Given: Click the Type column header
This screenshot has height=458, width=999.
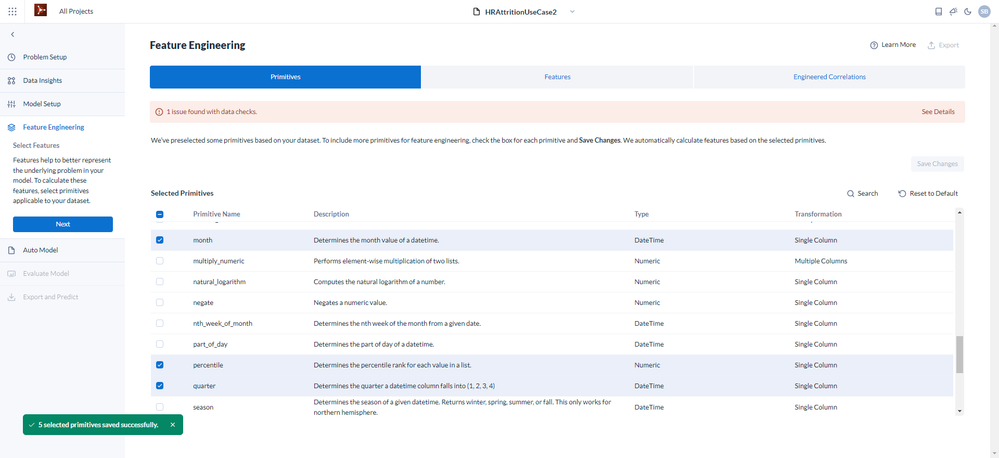Looking at the screenshot, I should (642, 214).
